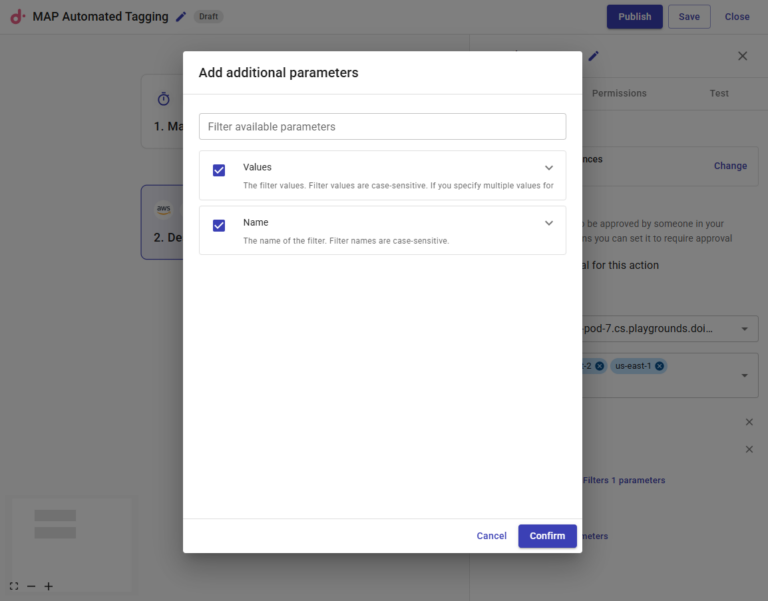768x601 pixels.
Task: Expand the Values parameter chevron
Action: coord(548,168)
